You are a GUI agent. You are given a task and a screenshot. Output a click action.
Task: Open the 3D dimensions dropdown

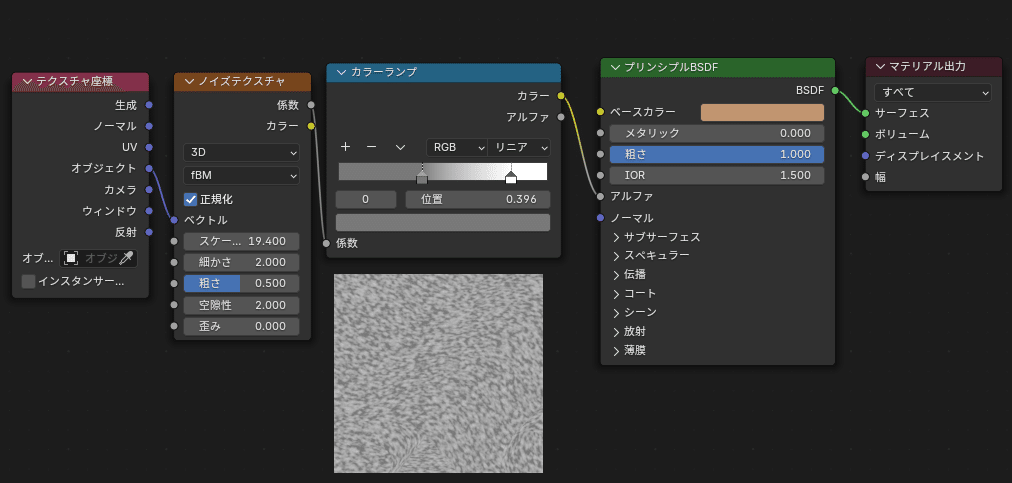(241, 153)
